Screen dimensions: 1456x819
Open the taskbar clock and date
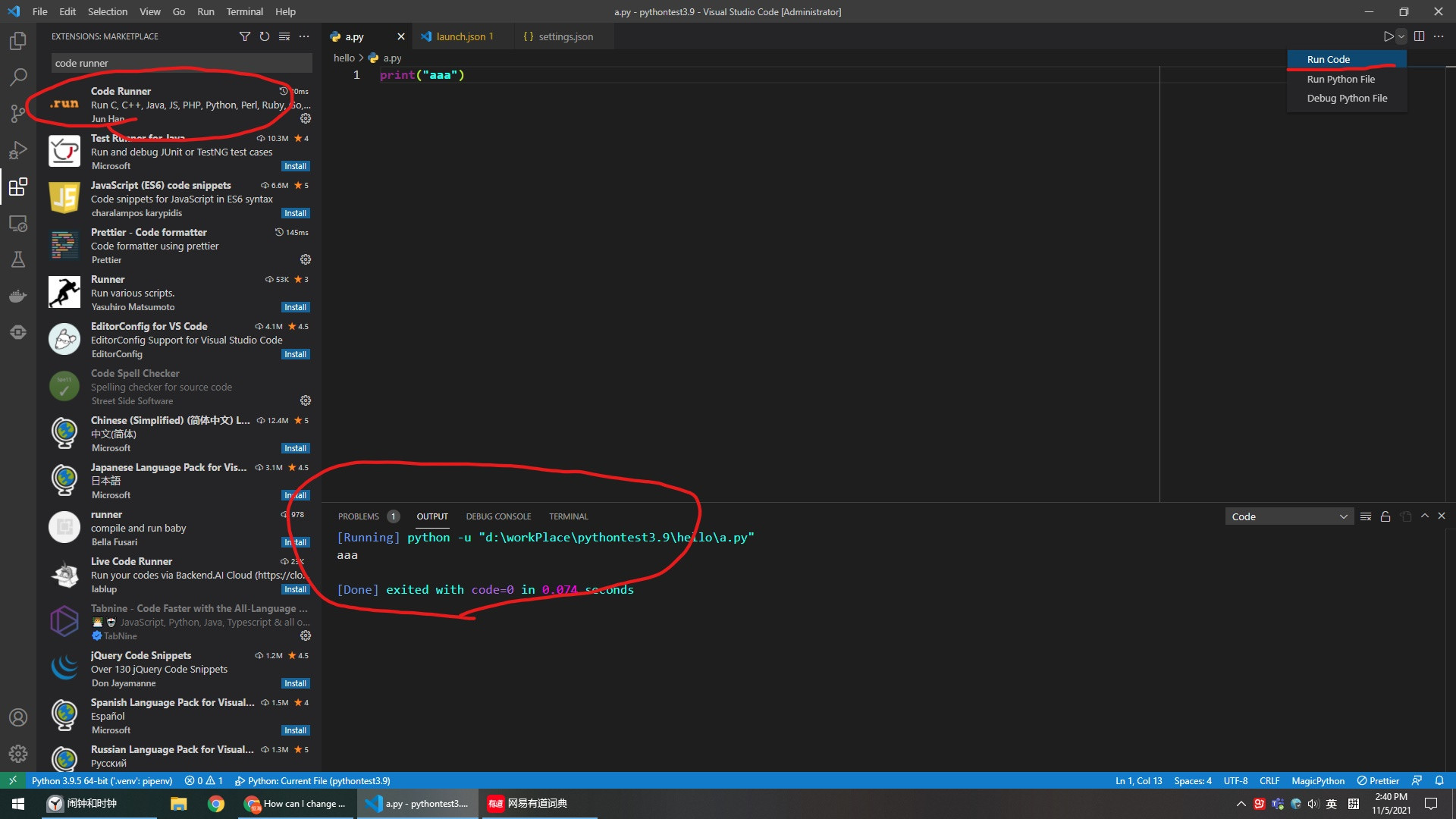(1391, 804)
